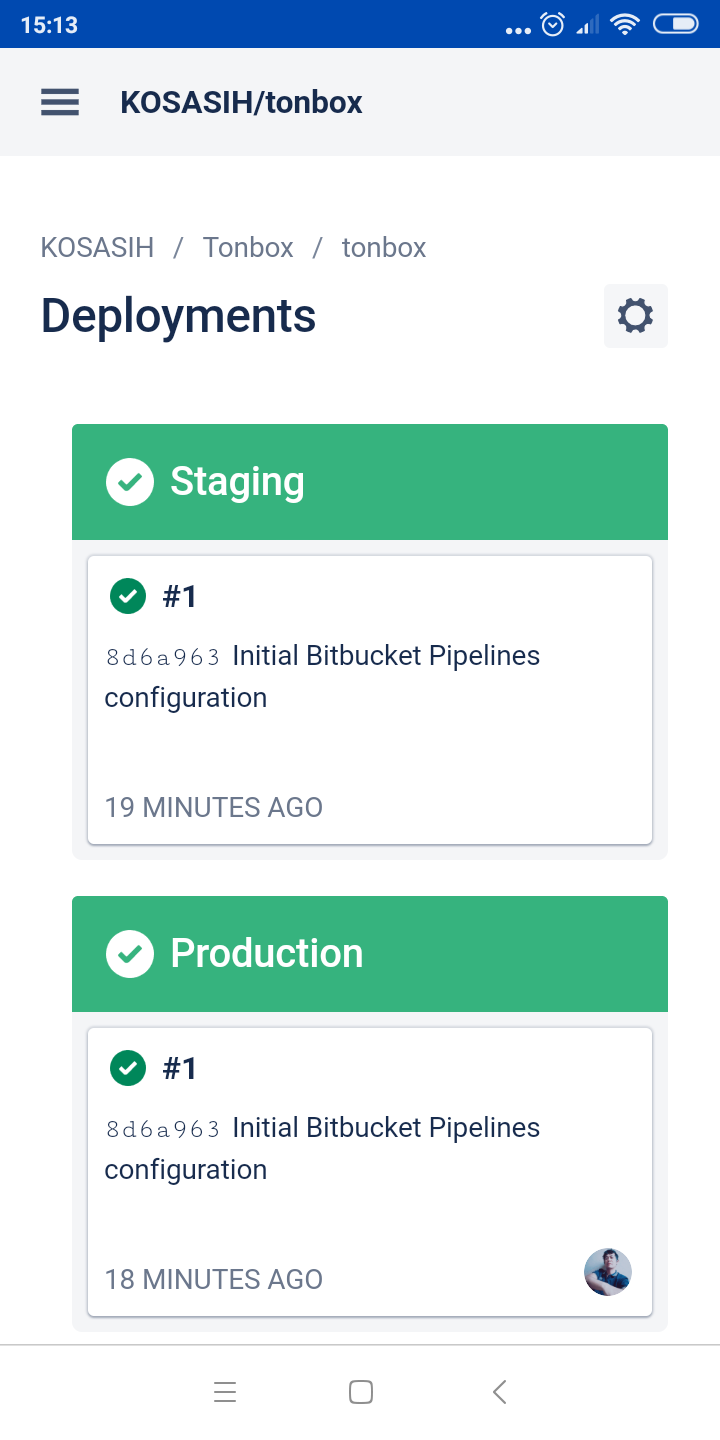
Task: Click the Staging header success checkmark
Action: pos(130,482)
